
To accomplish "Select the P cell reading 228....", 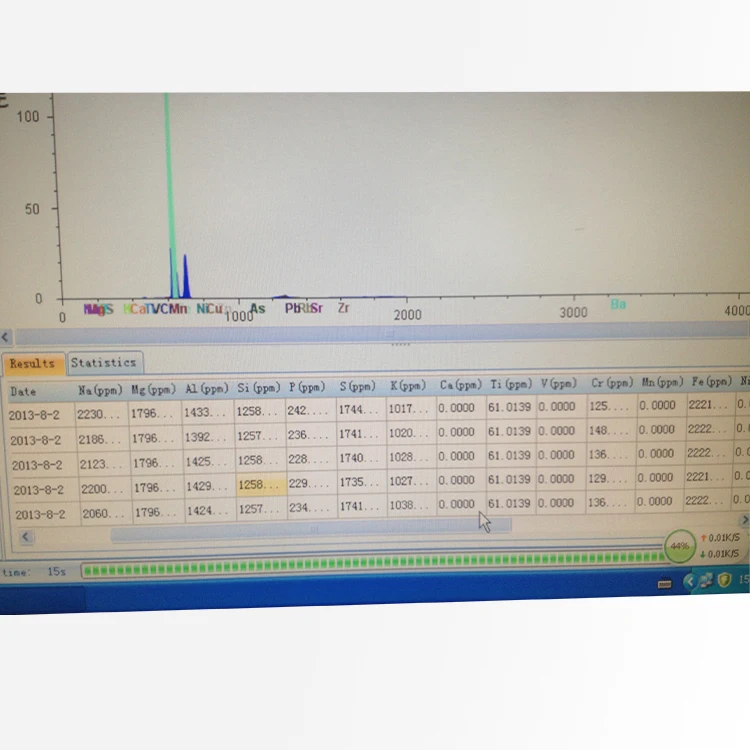I will (x=312, y=459).
